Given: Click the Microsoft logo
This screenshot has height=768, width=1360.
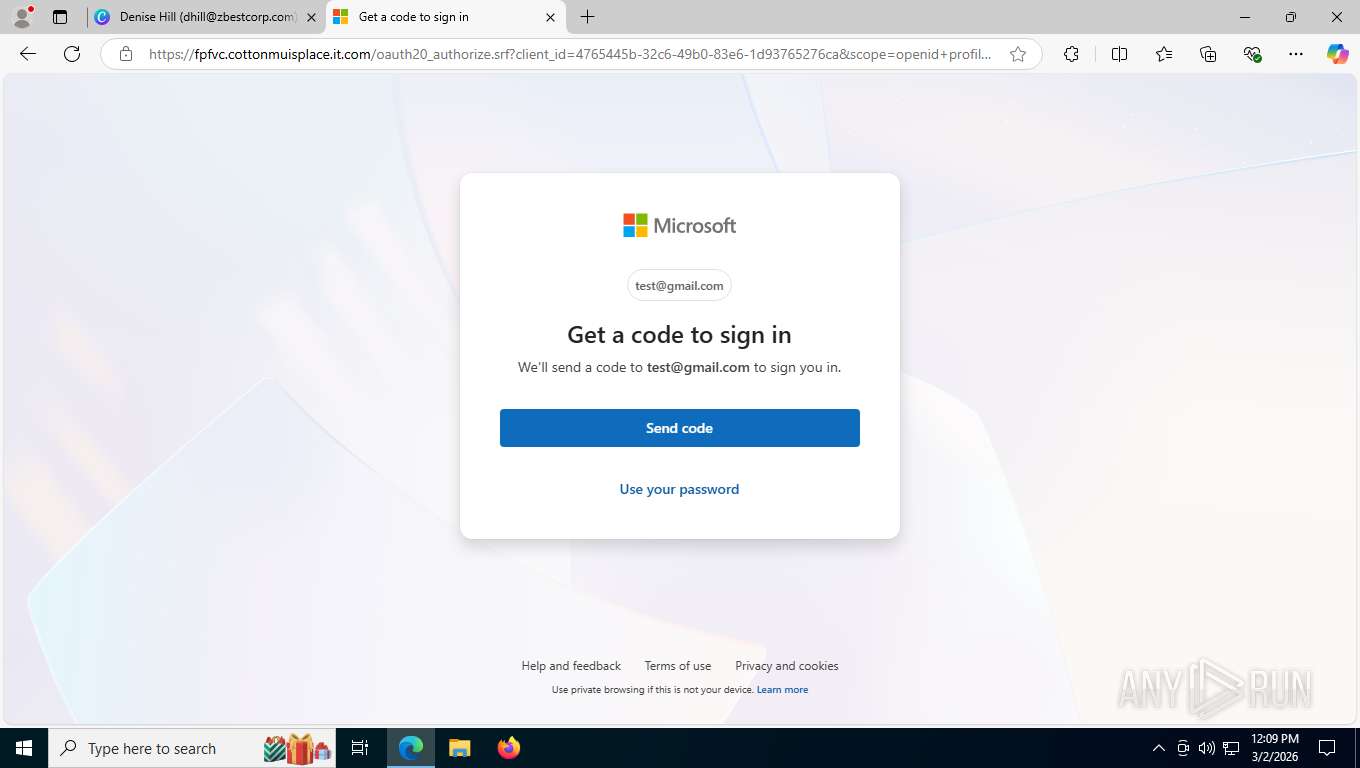Looking at the screenshot, I should coord(680,225).
